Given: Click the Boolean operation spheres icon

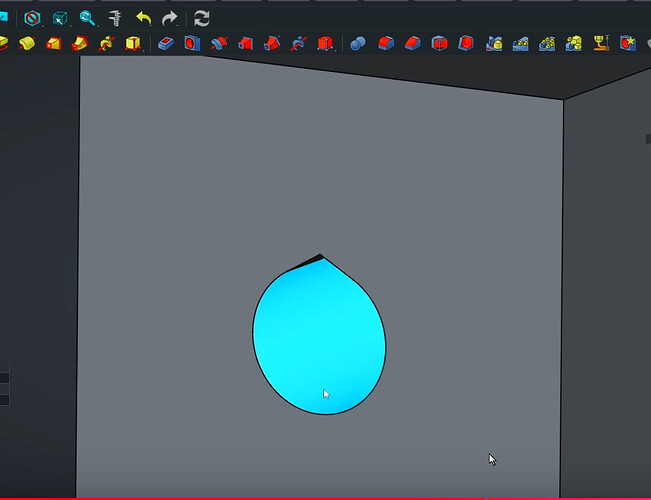Looking at the screenshot, I should pos(357,43).
